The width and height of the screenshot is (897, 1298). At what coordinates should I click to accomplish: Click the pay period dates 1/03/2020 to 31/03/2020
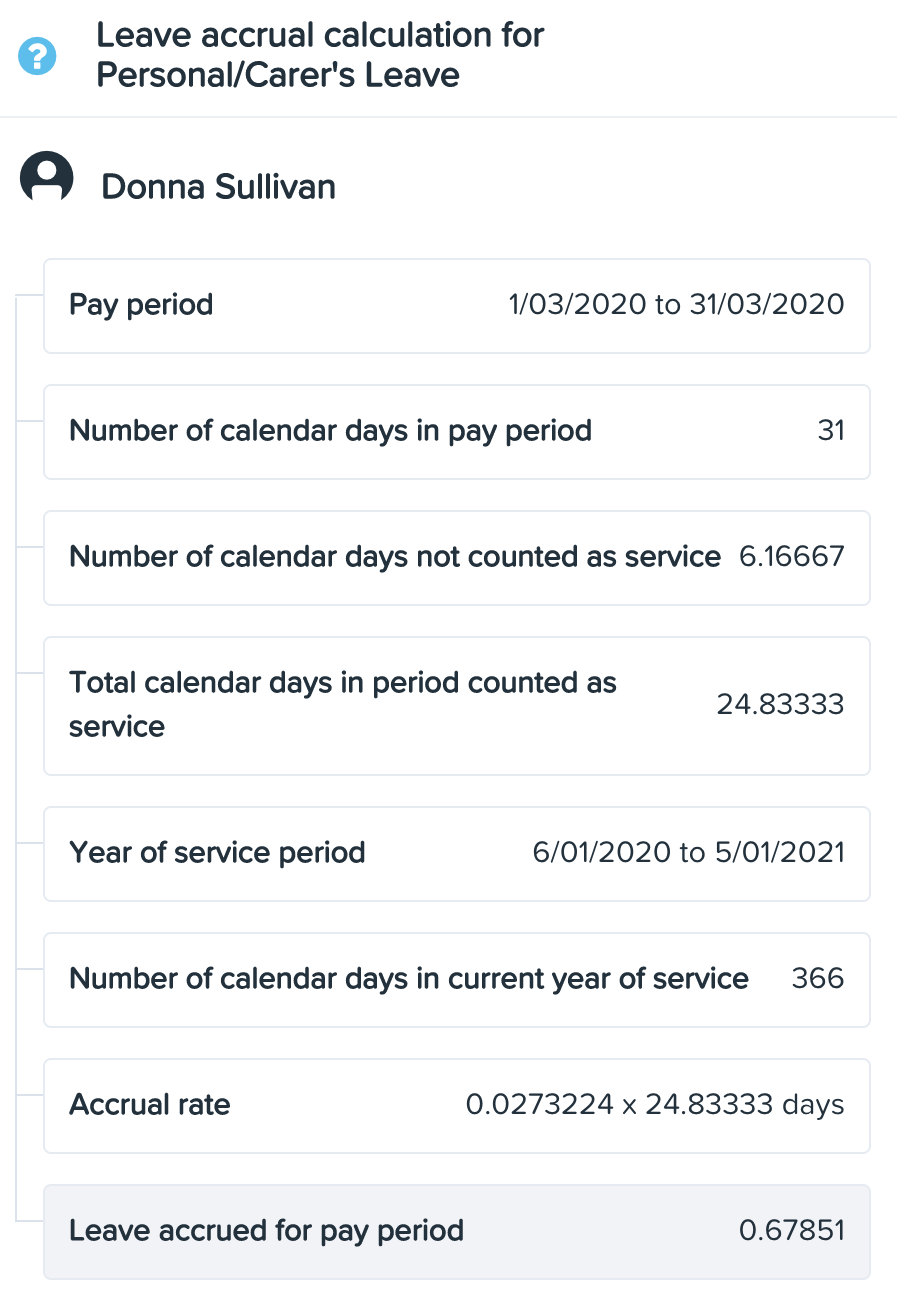677,304
